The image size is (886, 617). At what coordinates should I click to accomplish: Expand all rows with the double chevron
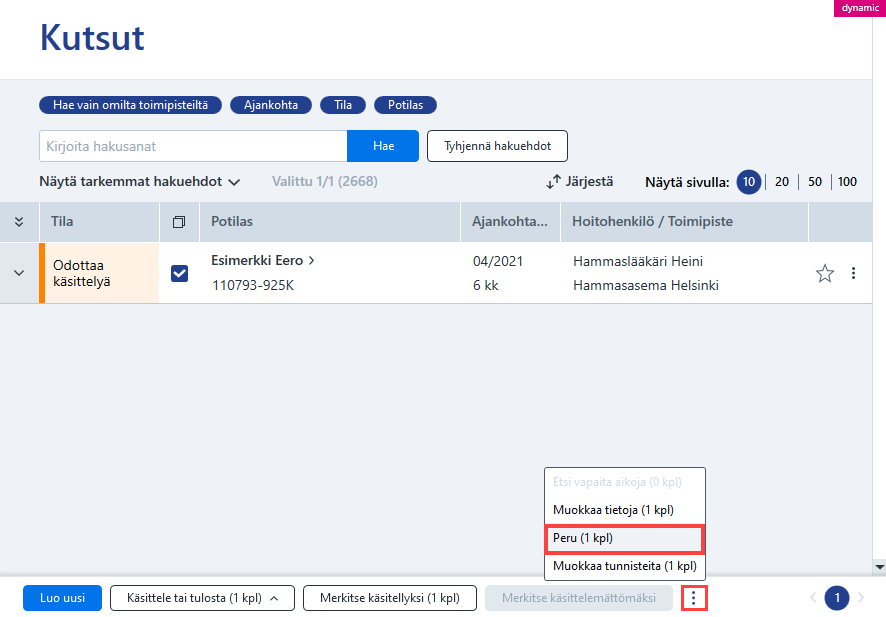19,221
